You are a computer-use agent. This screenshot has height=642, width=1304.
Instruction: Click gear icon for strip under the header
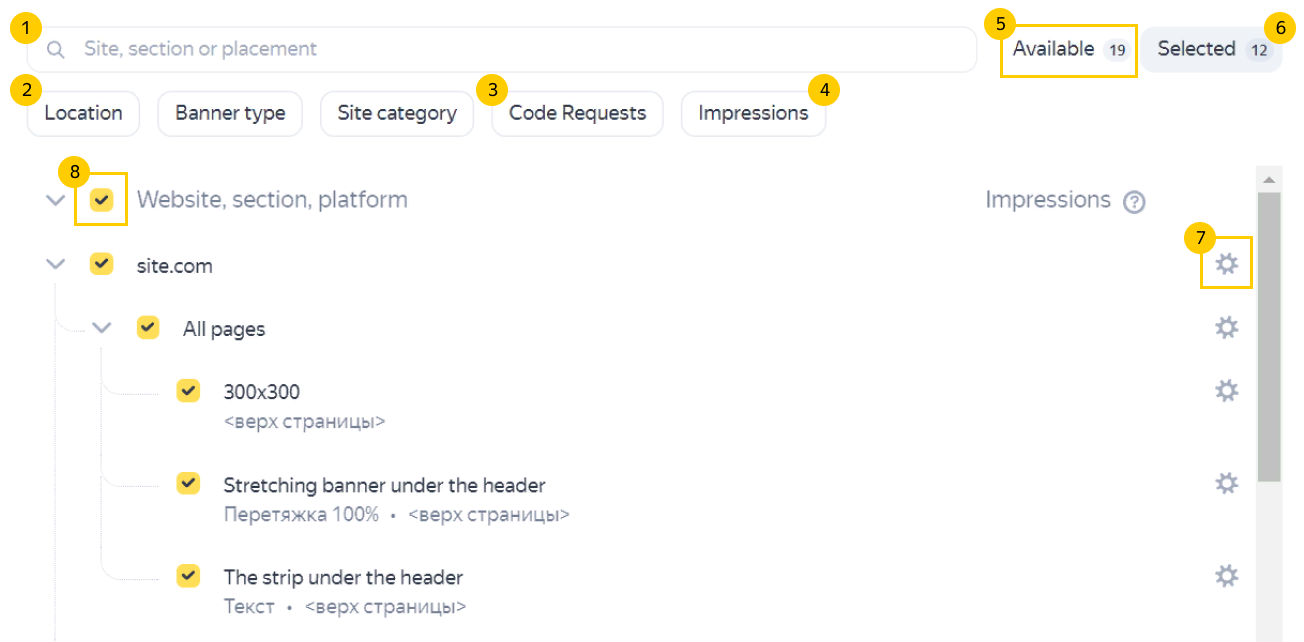[x=1226, y=575]
